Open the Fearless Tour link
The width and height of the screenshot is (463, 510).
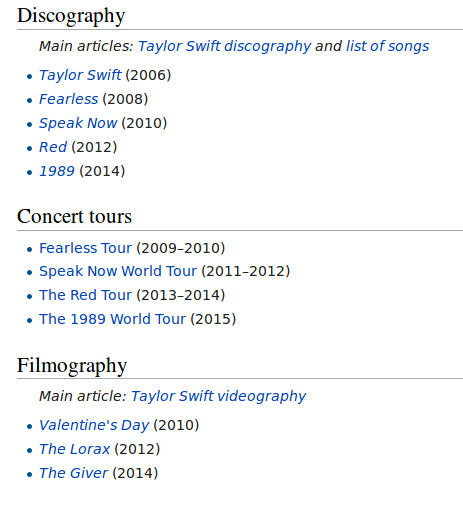(86, 248)
